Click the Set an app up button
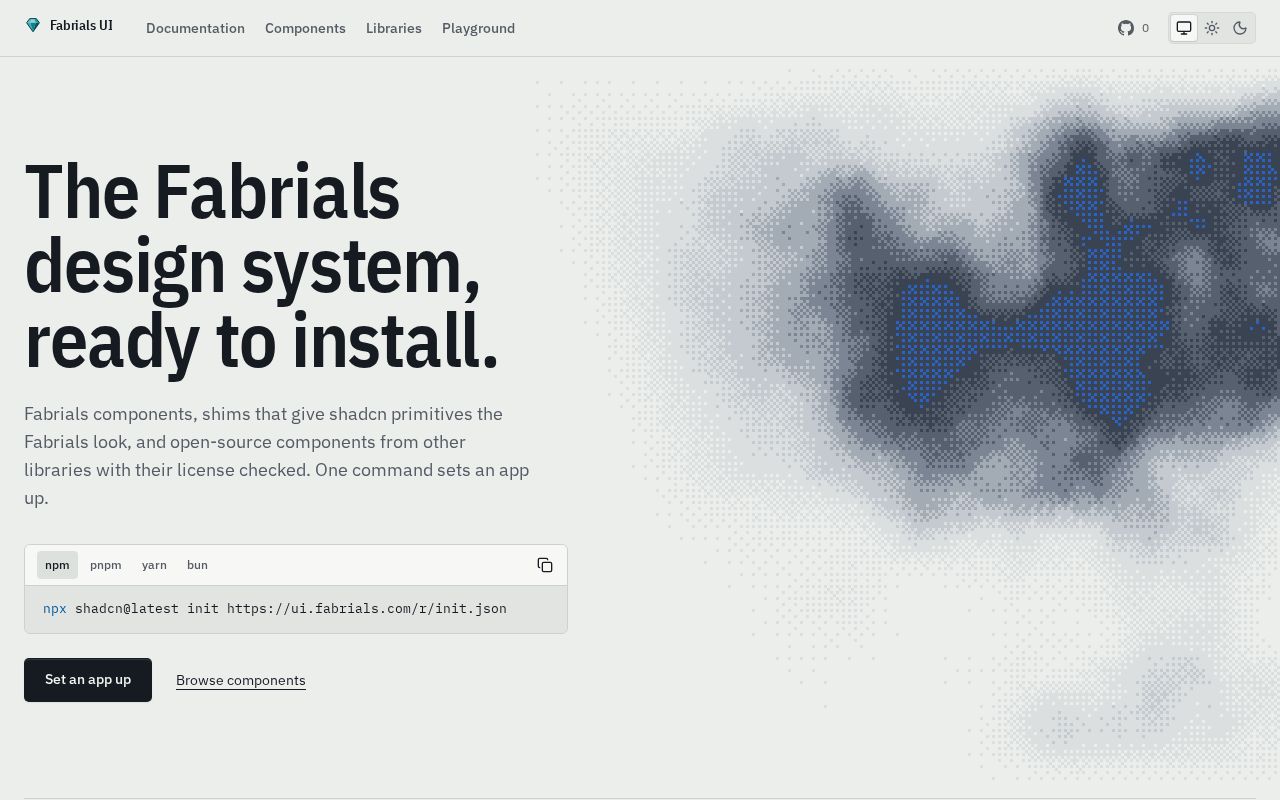The width and height of the screenshot is (1280, 800). click(88, 680)
